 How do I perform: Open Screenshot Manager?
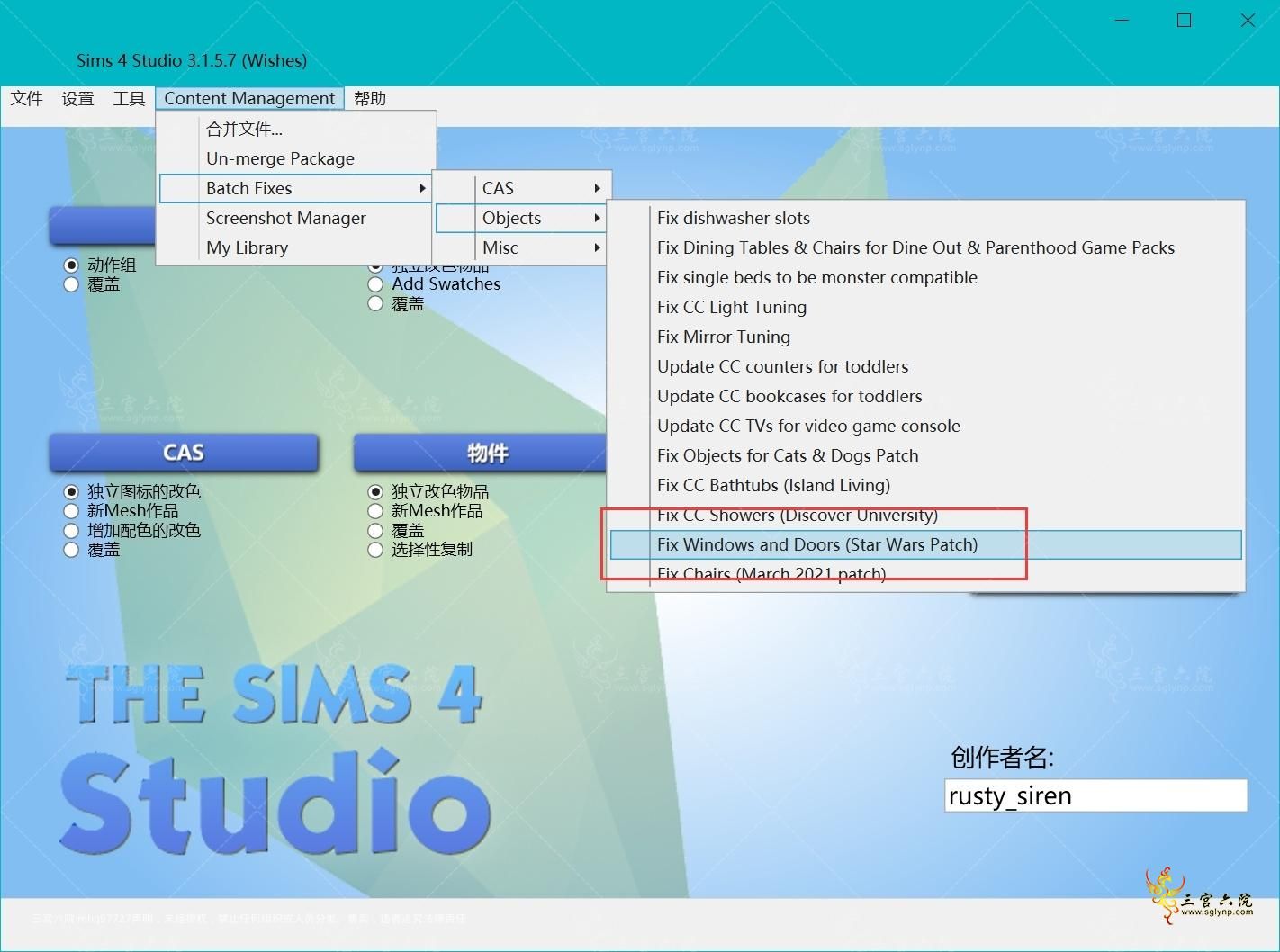[297, 218]
